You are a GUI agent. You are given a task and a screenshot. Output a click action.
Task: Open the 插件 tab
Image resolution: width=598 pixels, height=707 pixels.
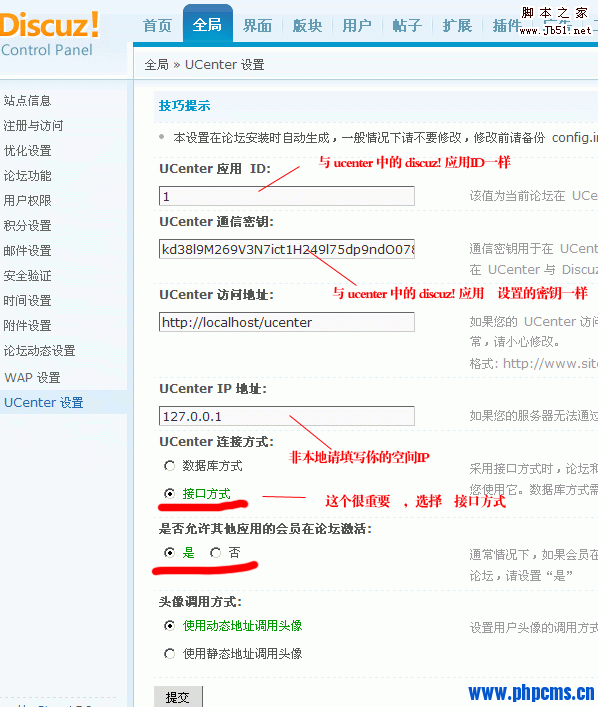pos(507,25)
